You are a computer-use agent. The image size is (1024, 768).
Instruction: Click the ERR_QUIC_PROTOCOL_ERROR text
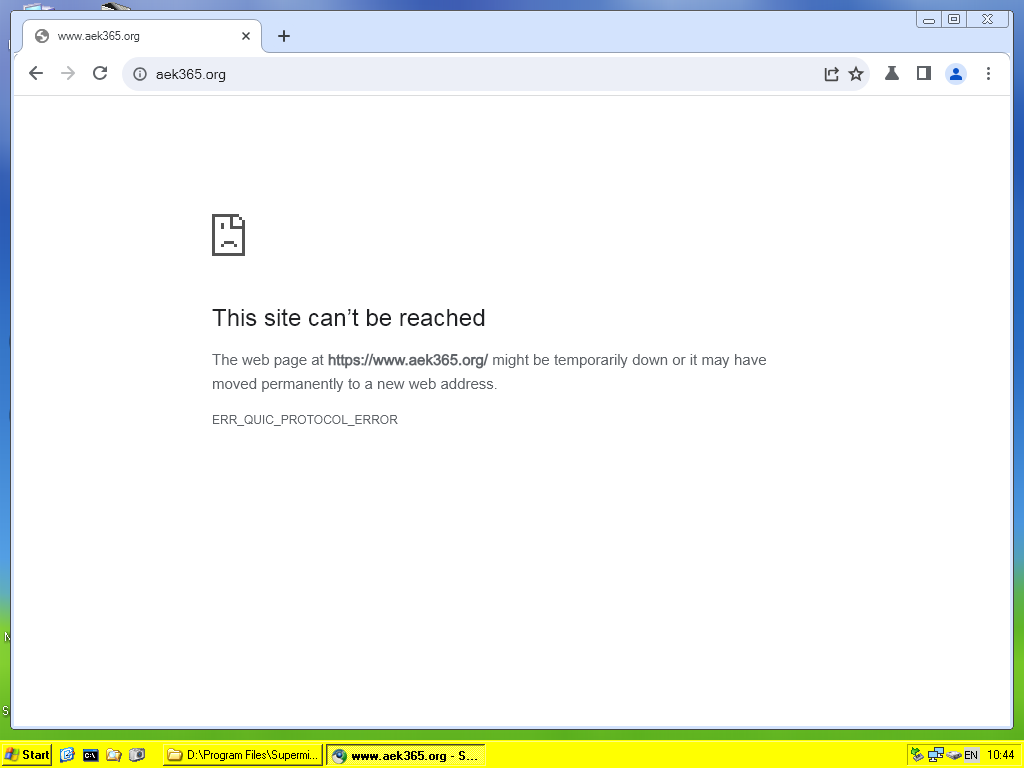tap(305, 419)
